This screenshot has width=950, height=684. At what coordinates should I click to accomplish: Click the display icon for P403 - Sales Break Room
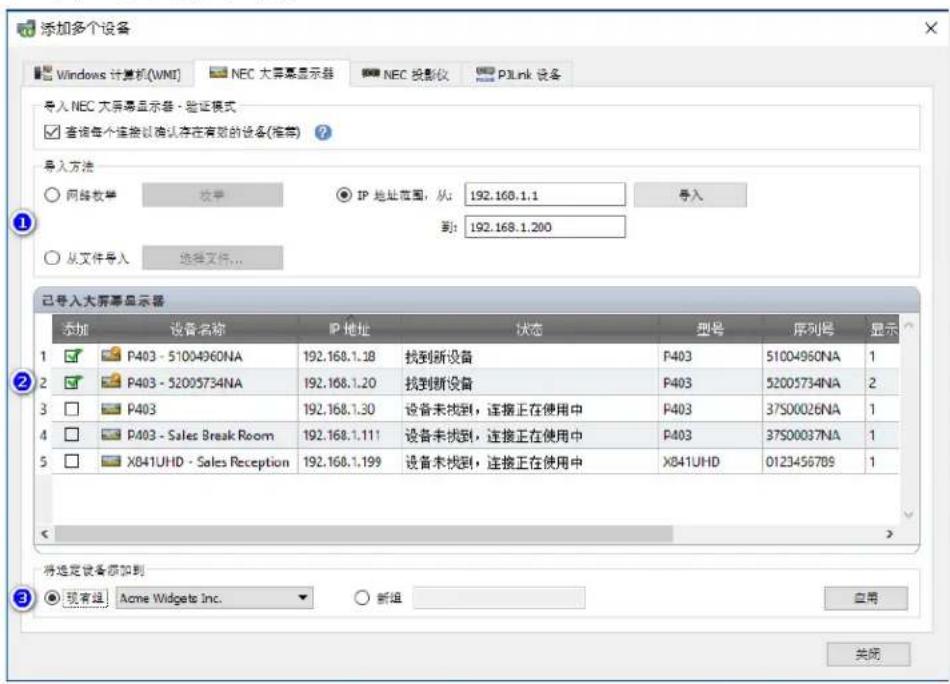pos(111,435)
